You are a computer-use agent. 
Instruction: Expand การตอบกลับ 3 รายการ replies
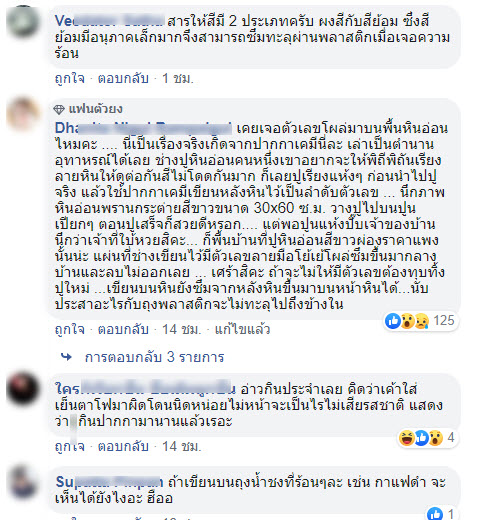pos(154,357)
